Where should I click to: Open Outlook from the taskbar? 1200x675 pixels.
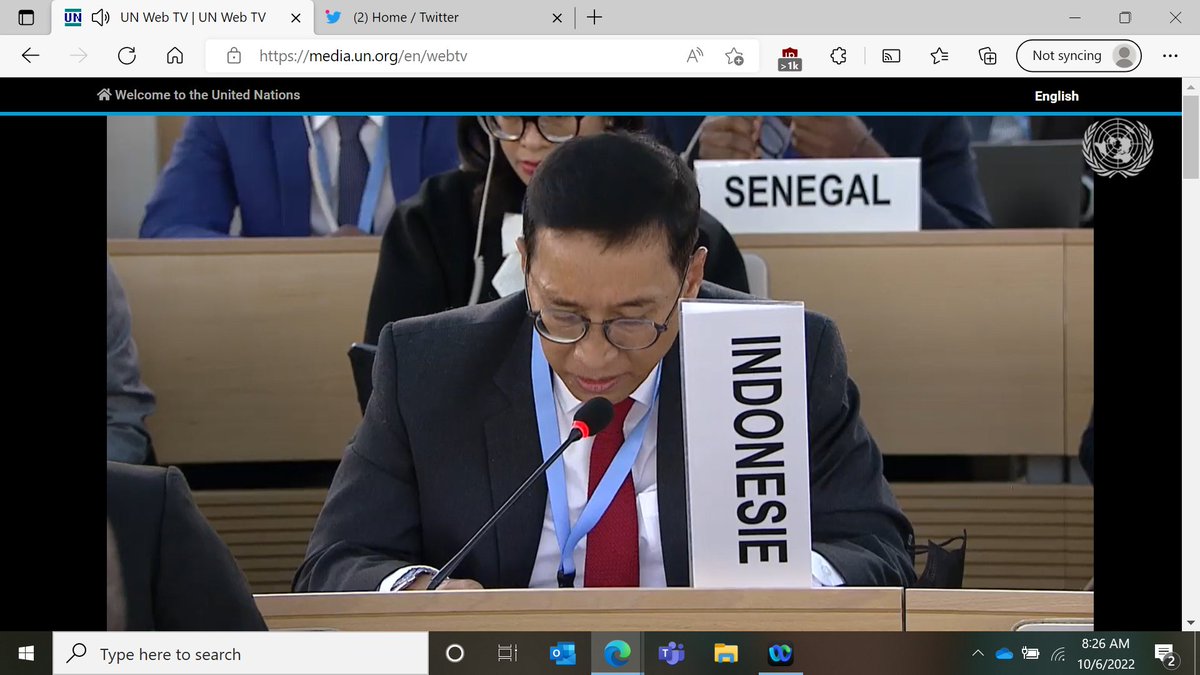pyautogui.click(x=561, y=653)
